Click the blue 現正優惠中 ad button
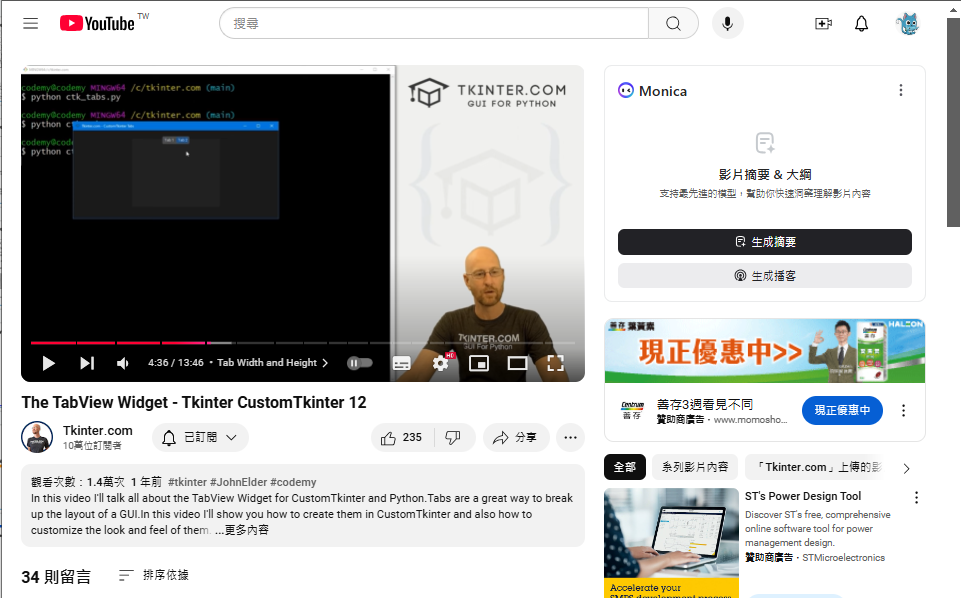961x598 pixels. [842, 410]
